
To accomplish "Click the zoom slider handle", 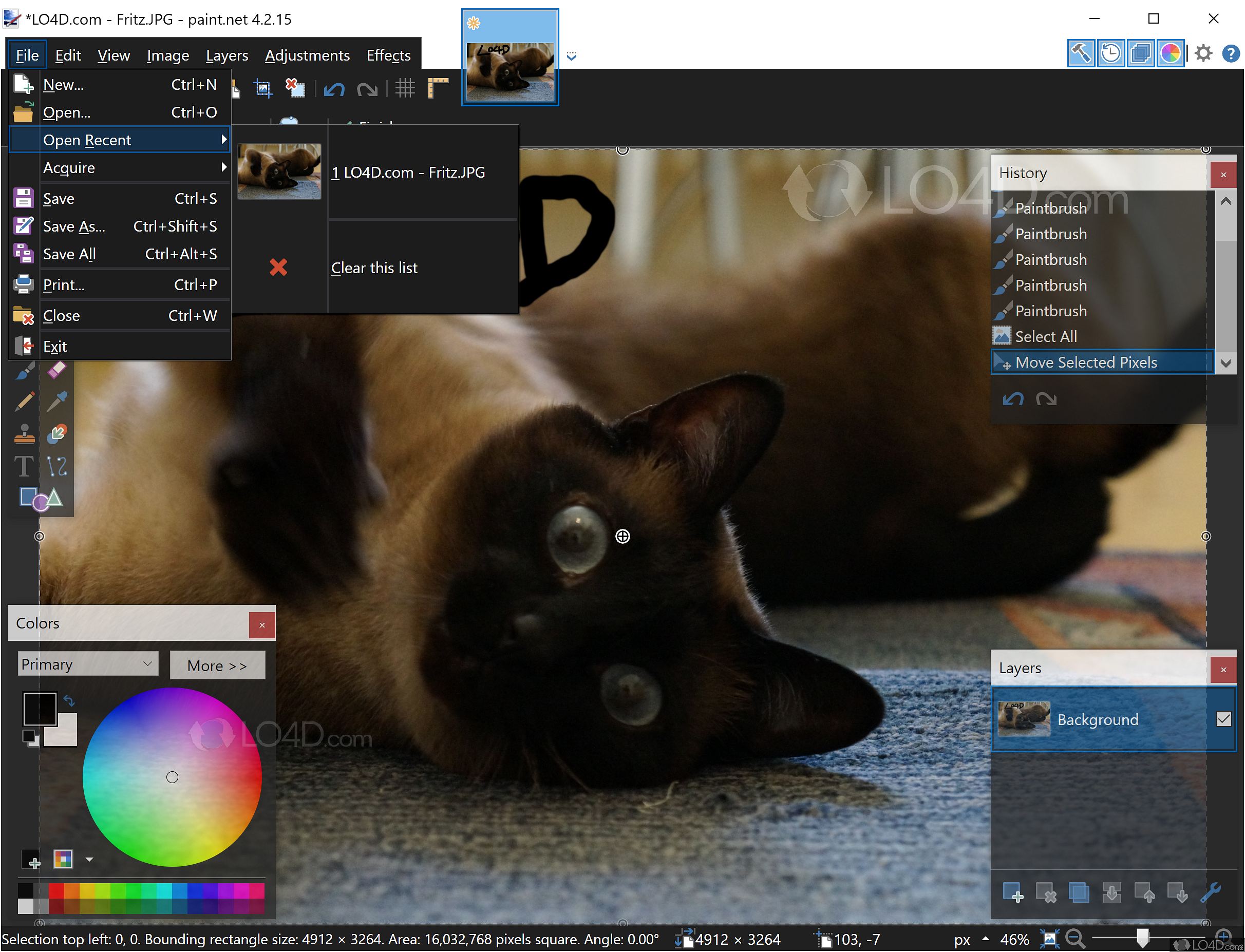I will tap(1142, 938).
